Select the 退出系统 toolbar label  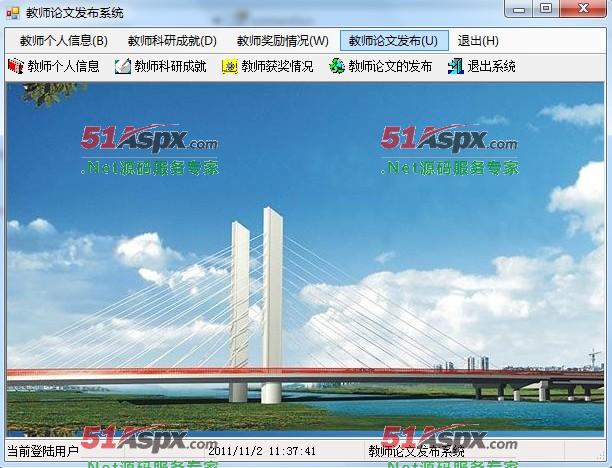click(x=491, y=66)
